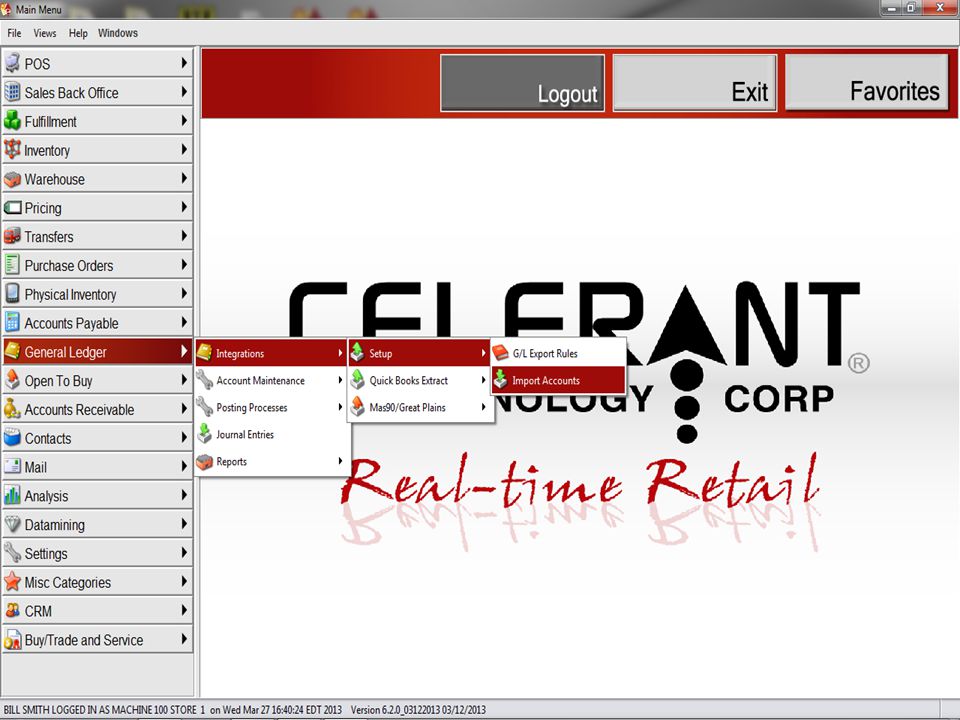The width and height of the screenshot is (960, 720).
Task: Click the Settings wrench icon
Action: pos(12,553)
